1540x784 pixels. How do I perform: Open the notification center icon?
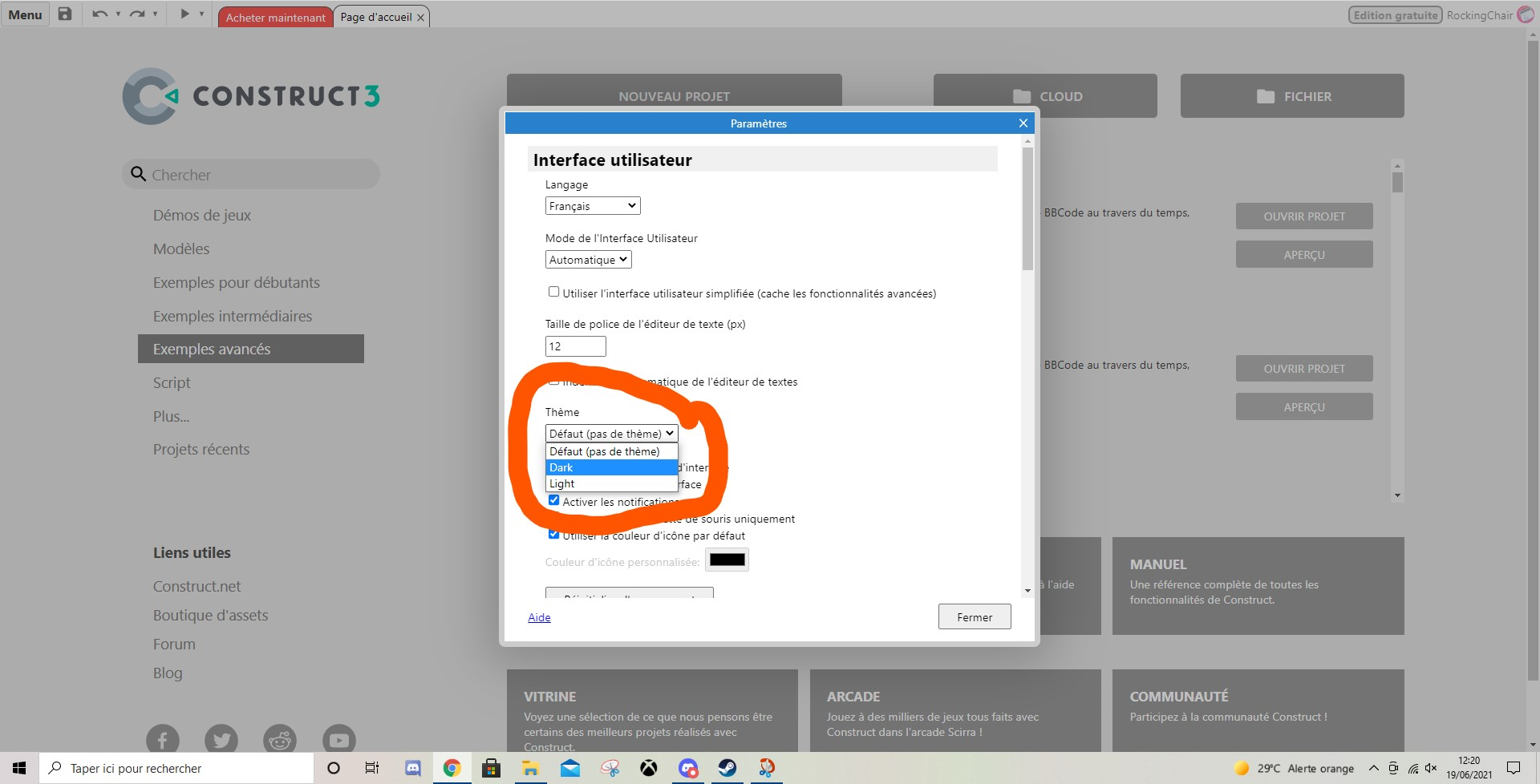[1514, 768]
